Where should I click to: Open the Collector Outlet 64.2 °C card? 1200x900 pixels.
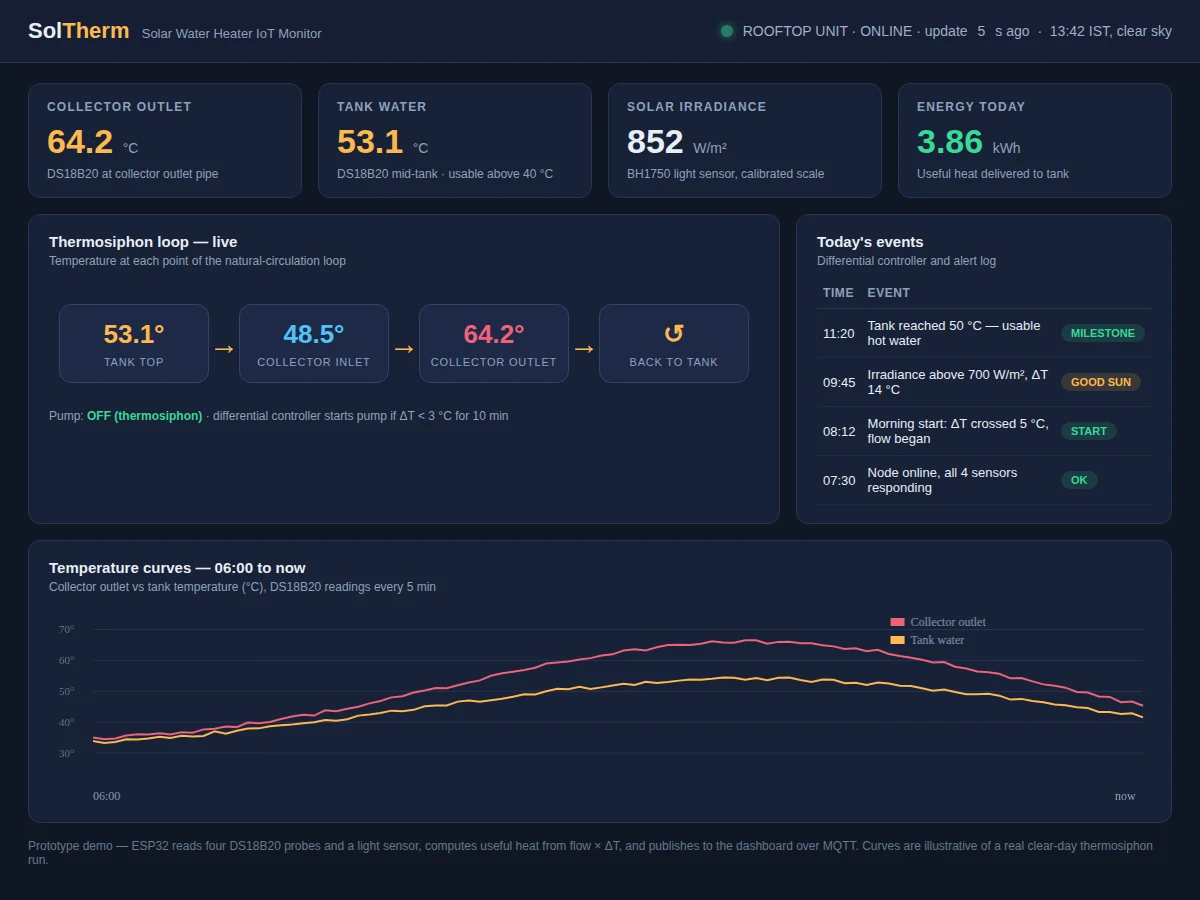point(165,140)
